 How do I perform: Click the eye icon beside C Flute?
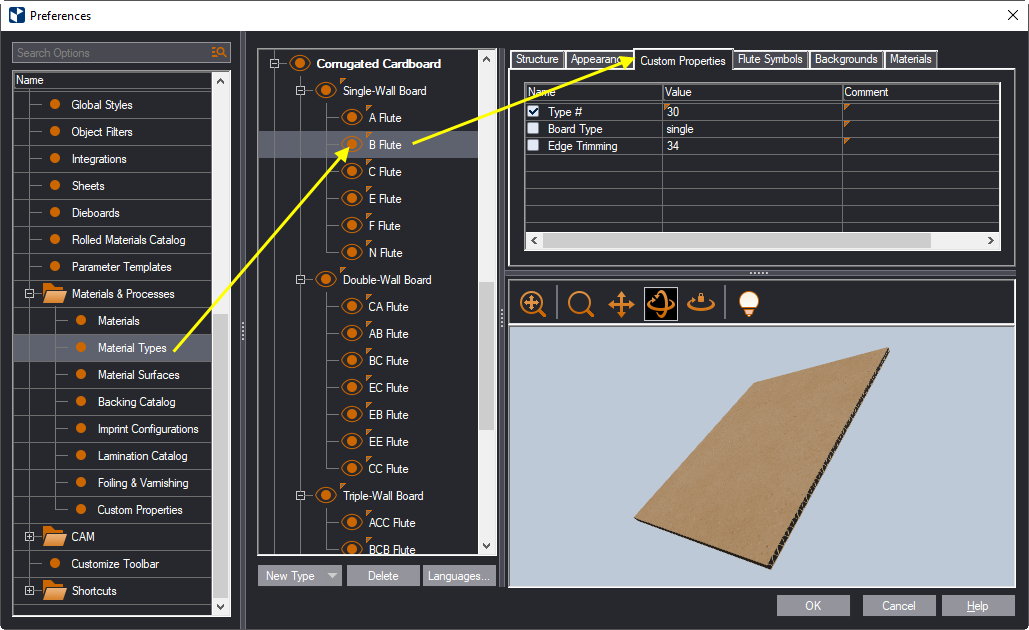tap(352, 172)
